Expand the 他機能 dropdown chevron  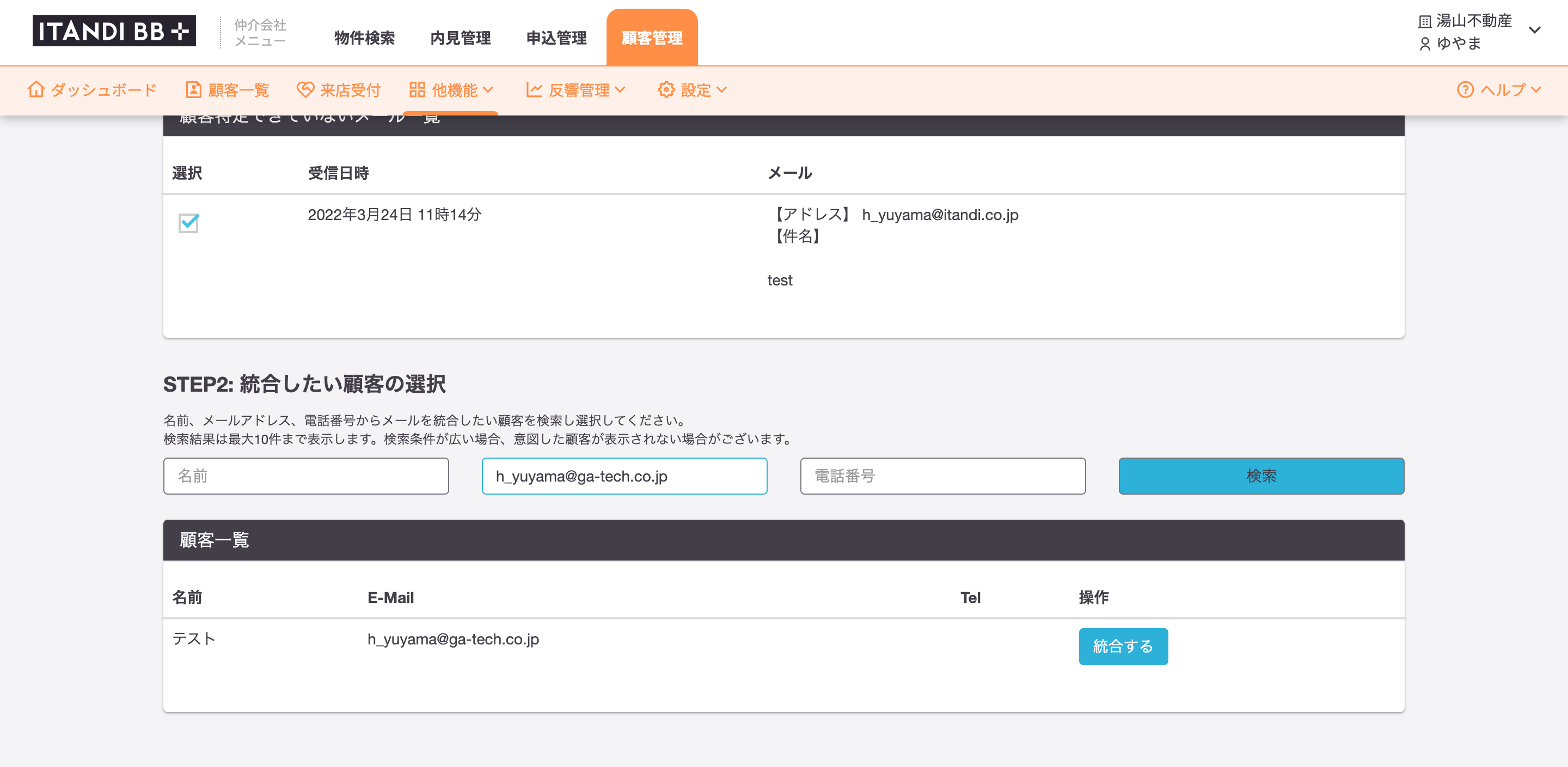click(x=488, y=89)
